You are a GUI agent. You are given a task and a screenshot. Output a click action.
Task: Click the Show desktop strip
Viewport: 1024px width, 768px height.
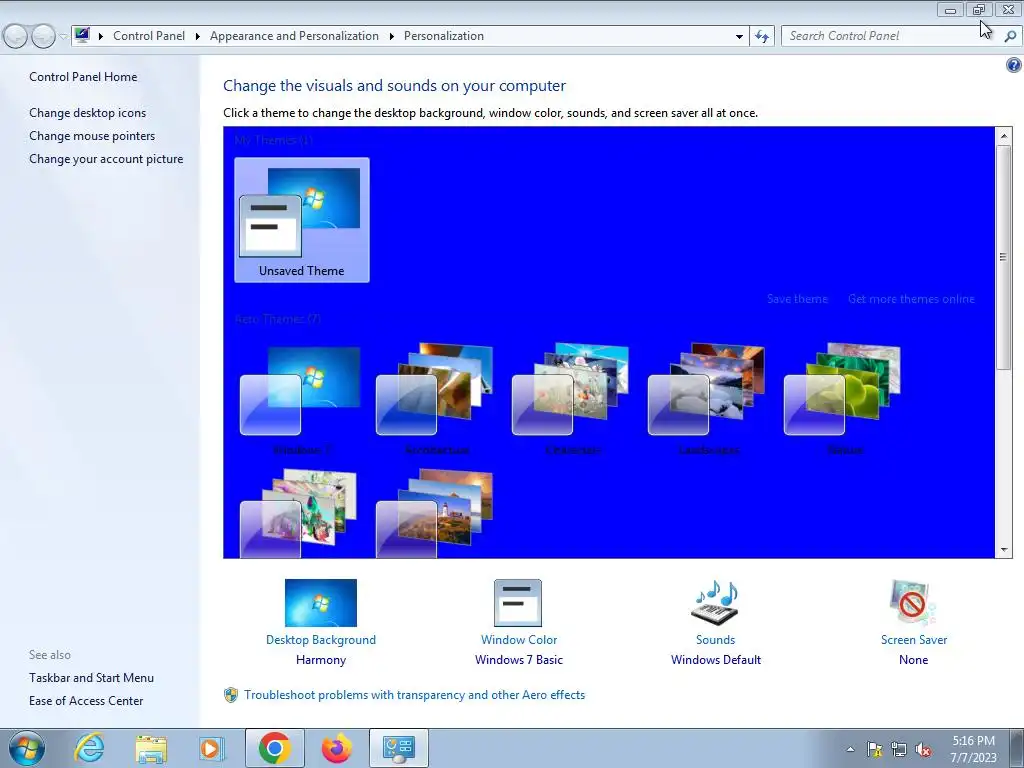(1018, 748)
